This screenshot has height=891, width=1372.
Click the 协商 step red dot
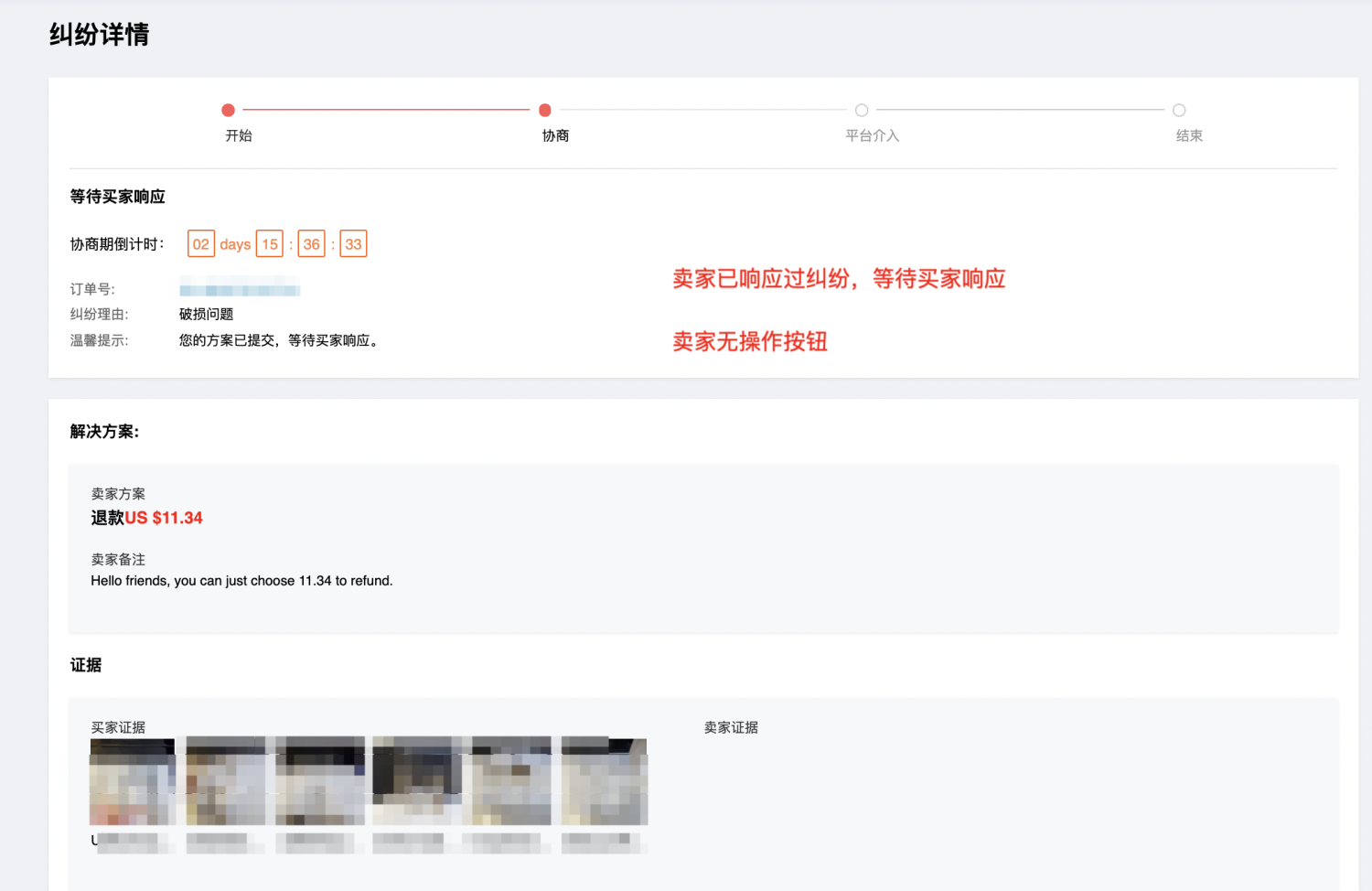click(545, 111)
